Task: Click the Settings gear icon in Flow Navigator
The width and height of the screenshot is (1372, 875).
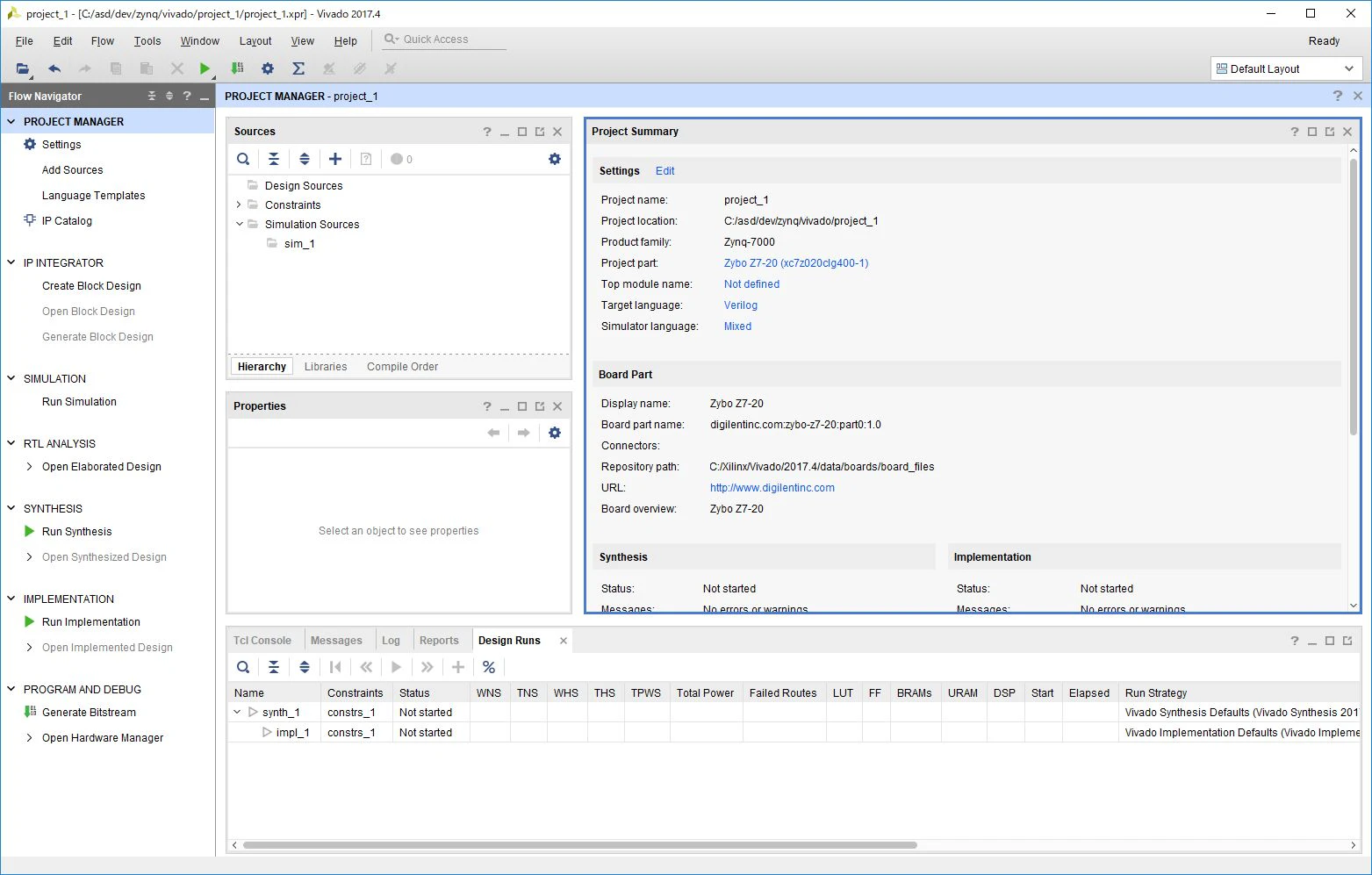Action: tap(30, 144)
